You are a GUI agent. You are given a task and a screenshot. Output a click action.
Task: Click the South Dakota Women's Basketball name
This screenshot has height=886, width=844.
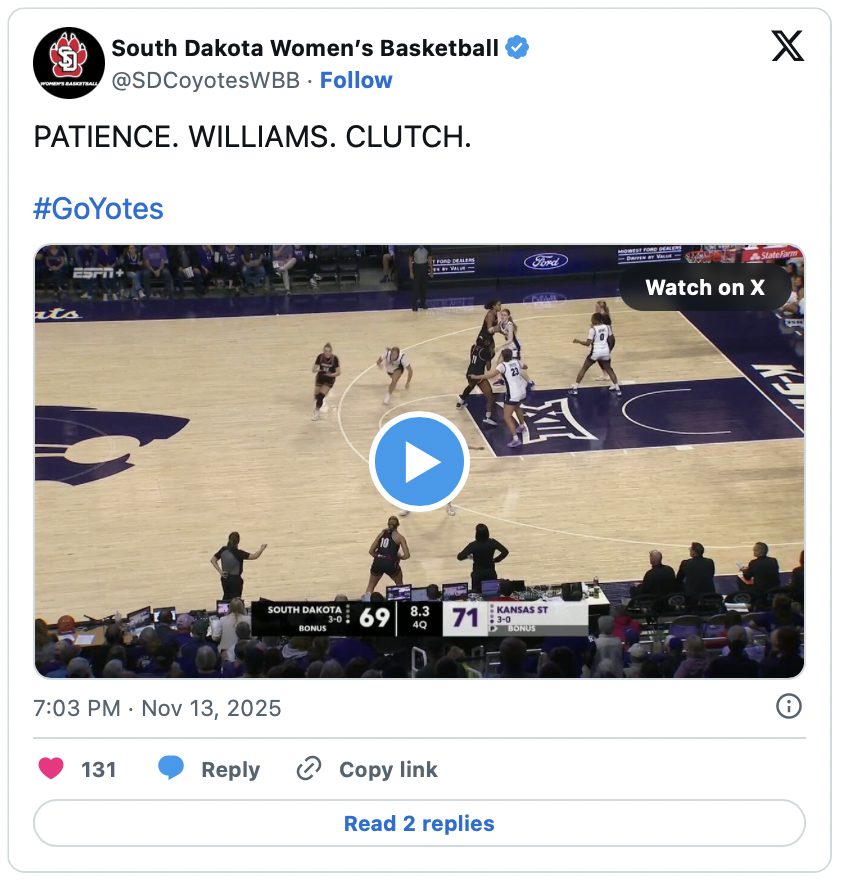click(304, 47)
